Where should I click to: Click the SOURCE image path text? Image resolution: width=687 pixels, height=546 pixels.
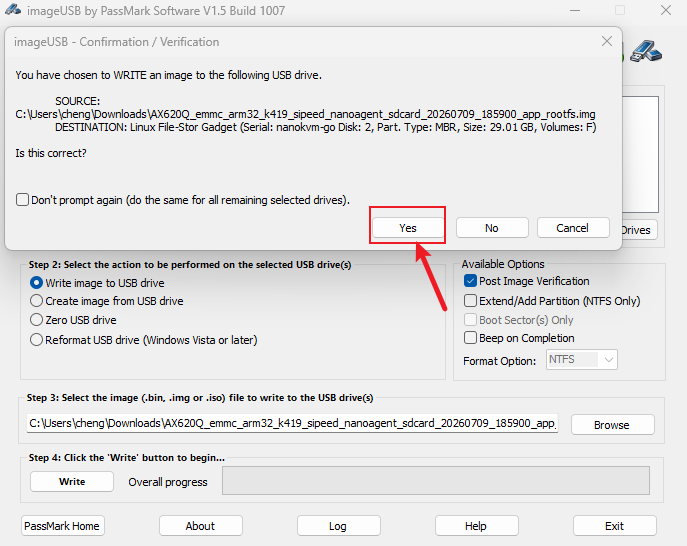tap(305, 114)
